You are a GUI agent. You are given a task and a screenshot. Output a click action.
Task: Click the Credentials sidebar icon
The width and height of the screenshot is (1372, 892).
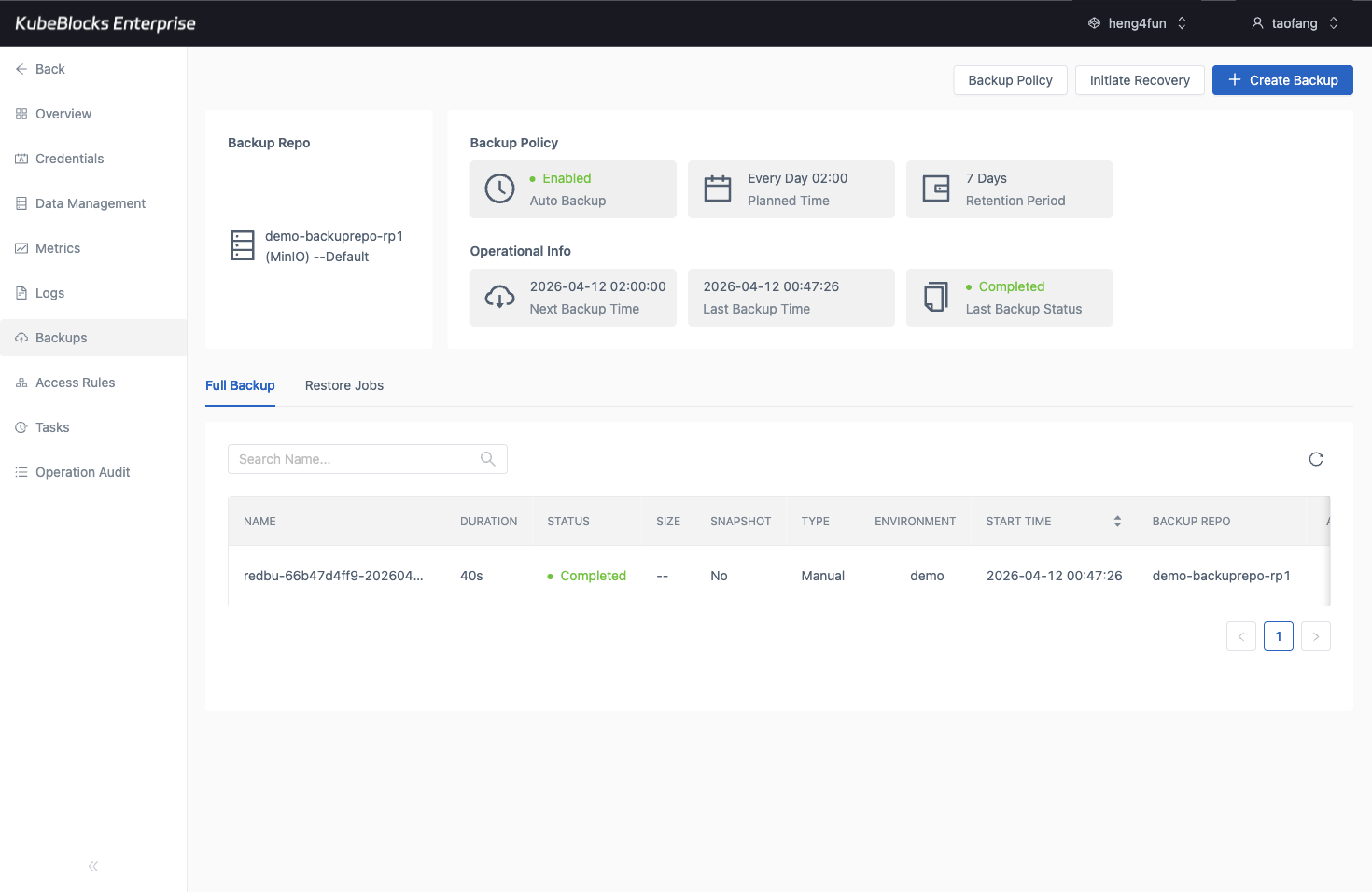(21, 159)
